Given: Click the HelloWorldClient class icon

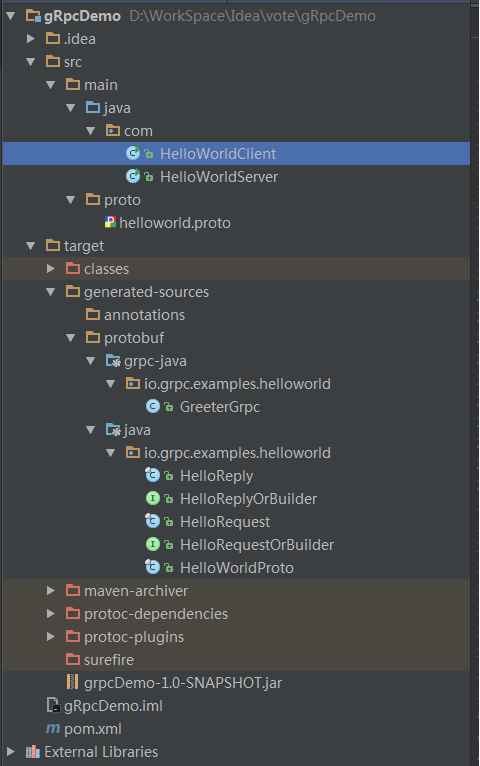Looking at the screenshot, I should (133, 153).
